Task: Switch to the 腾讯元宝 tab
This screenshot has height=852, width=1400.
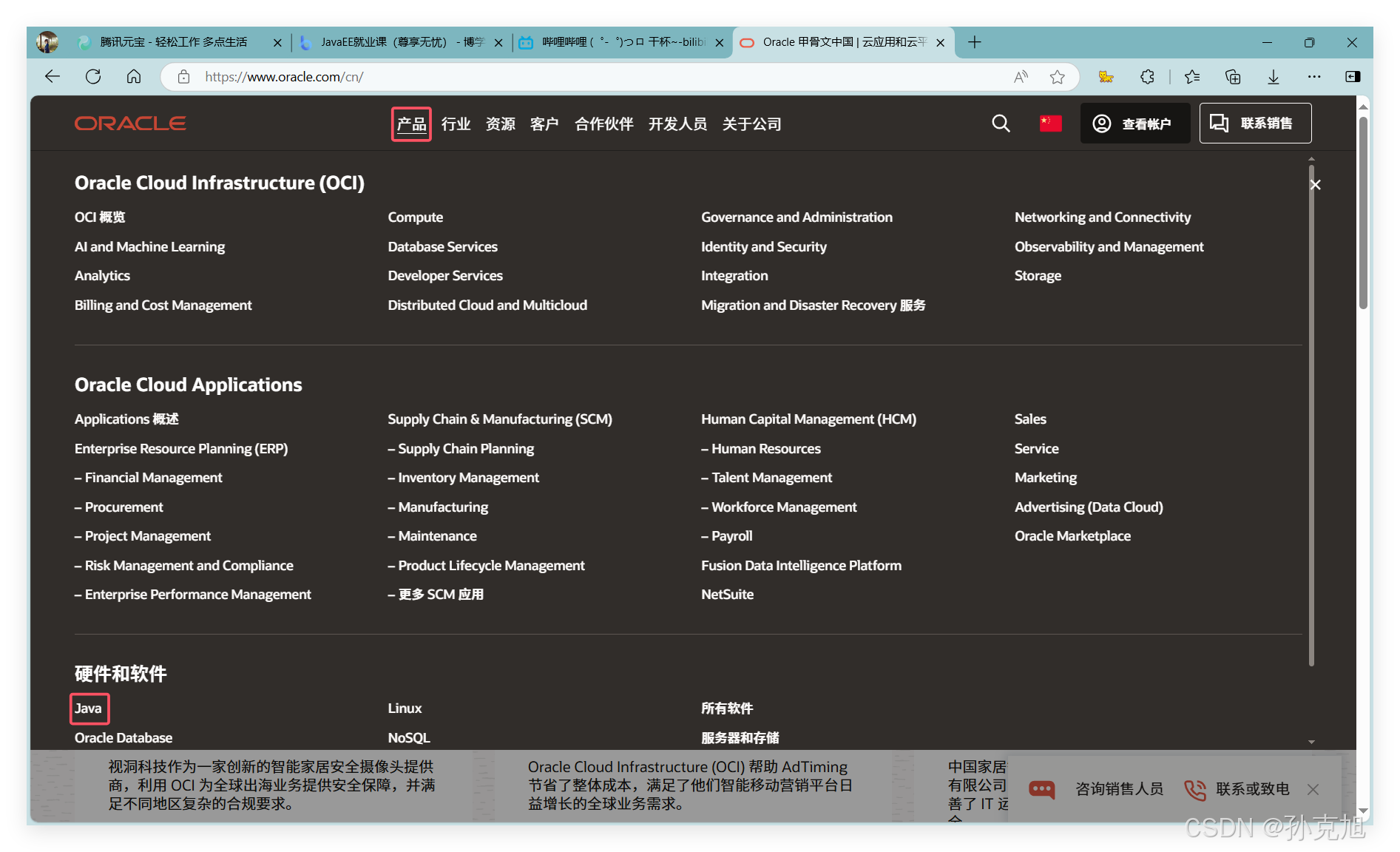Action: tap(173, 42)
